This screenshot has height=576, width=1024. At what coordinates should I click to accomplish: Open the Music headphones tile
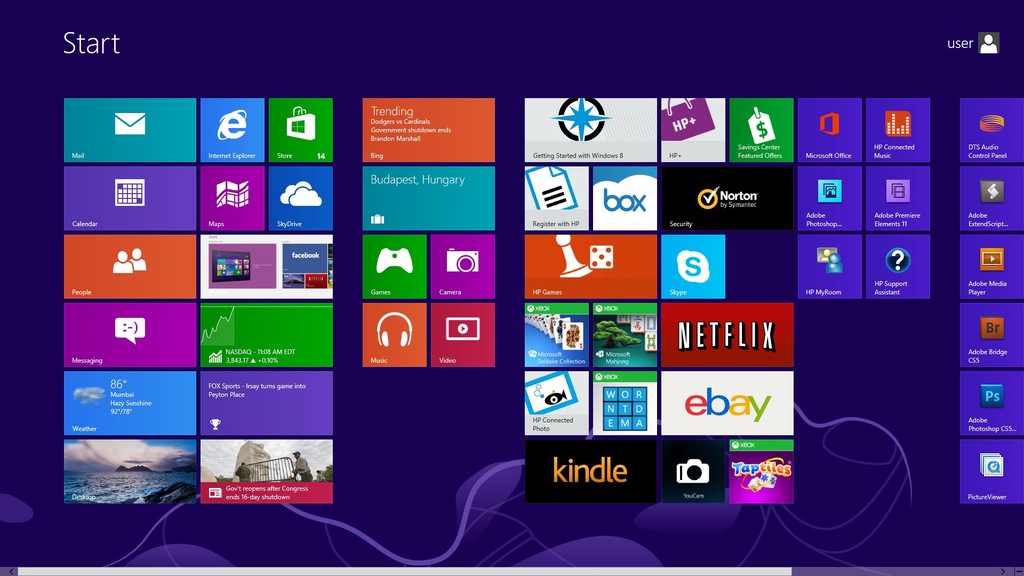(x=394, y=335)
